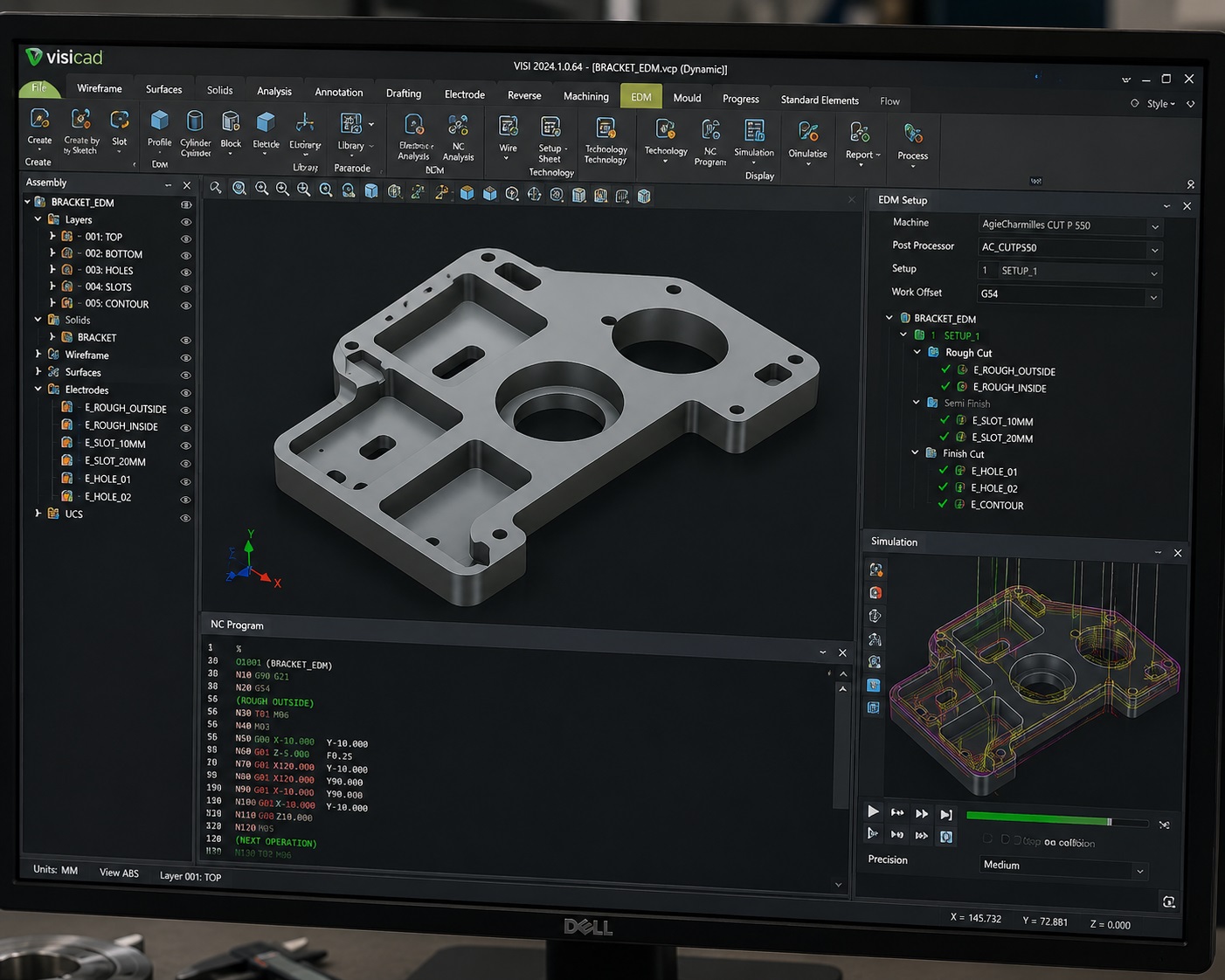Click the Create electrode icon

tap(39, 120)
